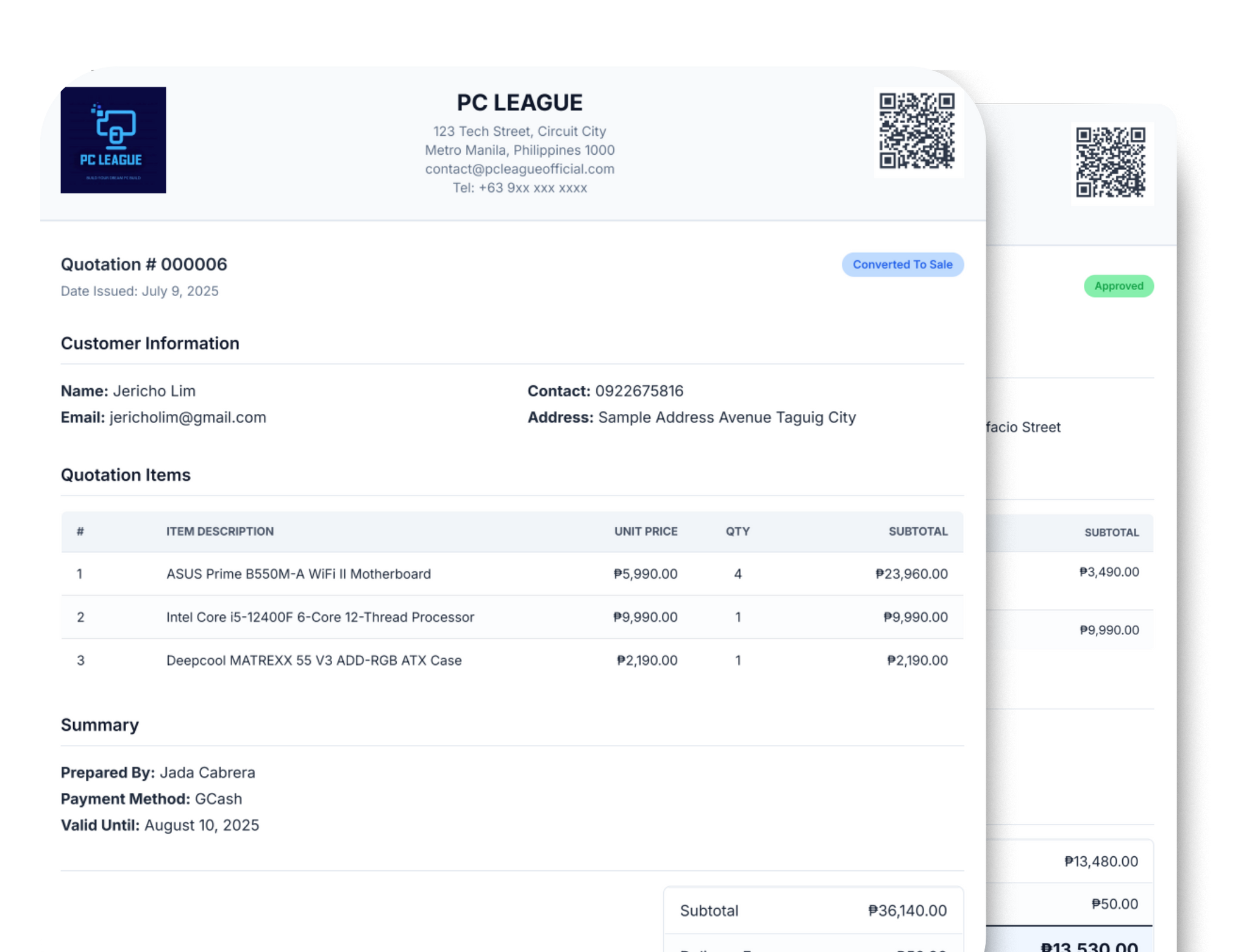Click Intel Core i5-12400F processor row

pos(512,617)
